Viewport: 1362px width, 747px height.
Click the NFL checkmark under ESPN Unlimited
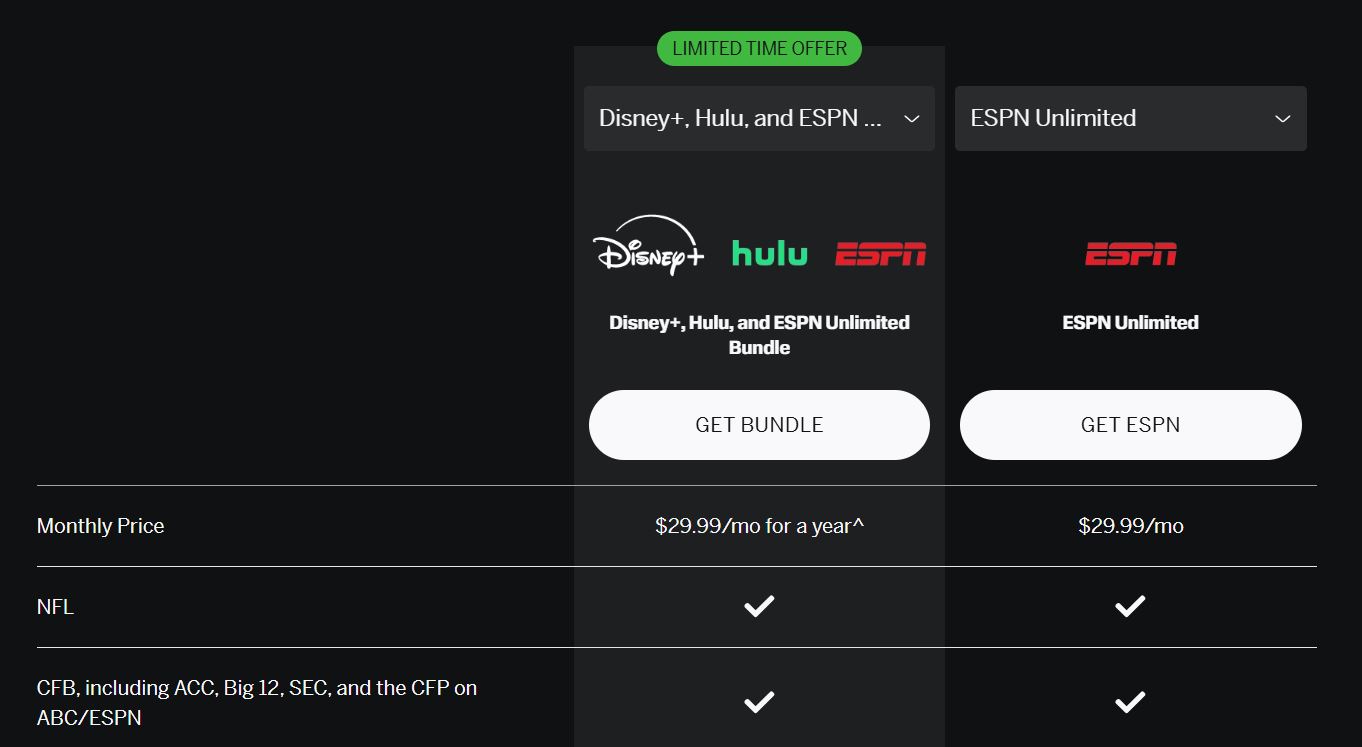click(1130, 606)
